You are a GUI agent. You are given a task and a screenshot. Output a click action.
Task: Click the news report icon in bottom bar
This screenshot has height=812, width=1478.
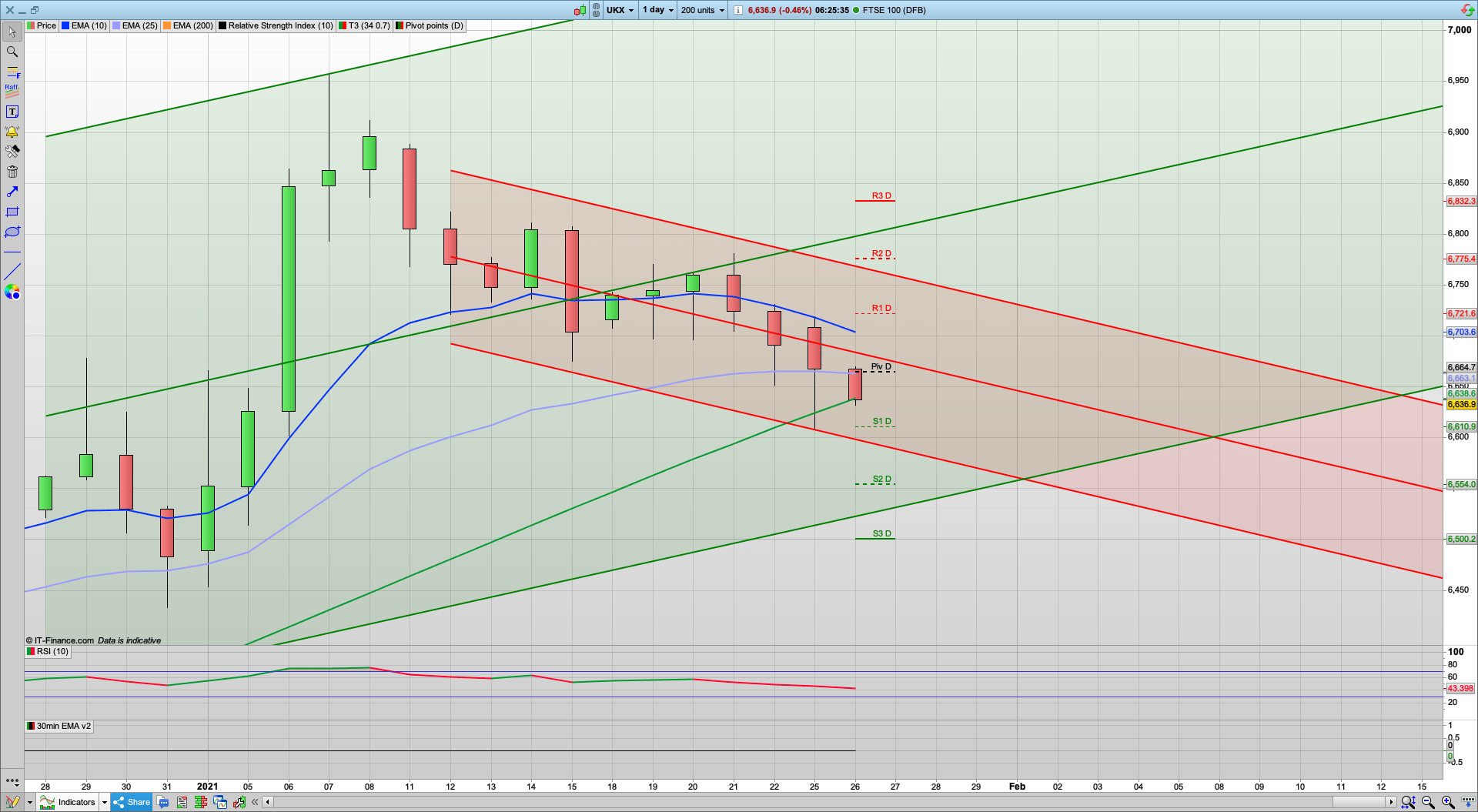(182, 802)
